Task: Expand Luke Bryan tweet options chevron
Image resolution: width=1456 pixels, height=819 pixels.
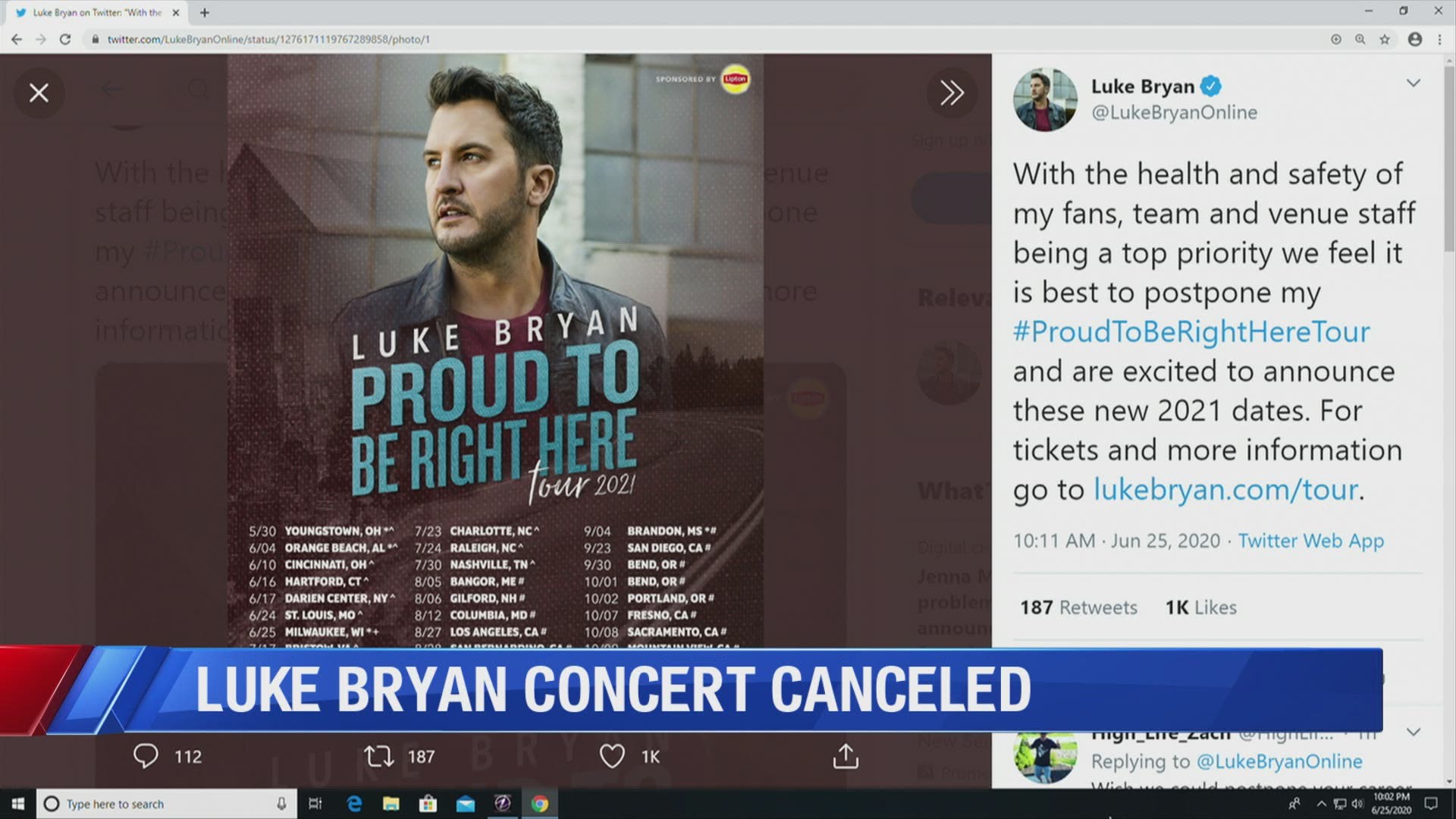Action: pyautogui.click(x=1414, y=83)
